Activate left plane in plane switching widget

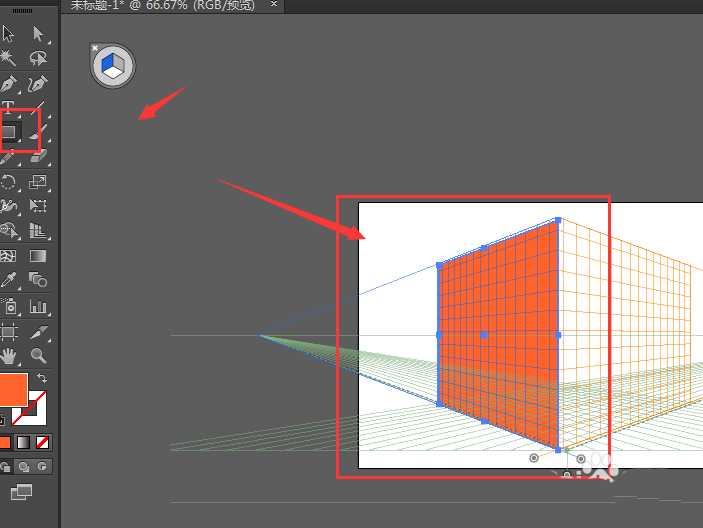pyautogui.click(x=108, y=64)
